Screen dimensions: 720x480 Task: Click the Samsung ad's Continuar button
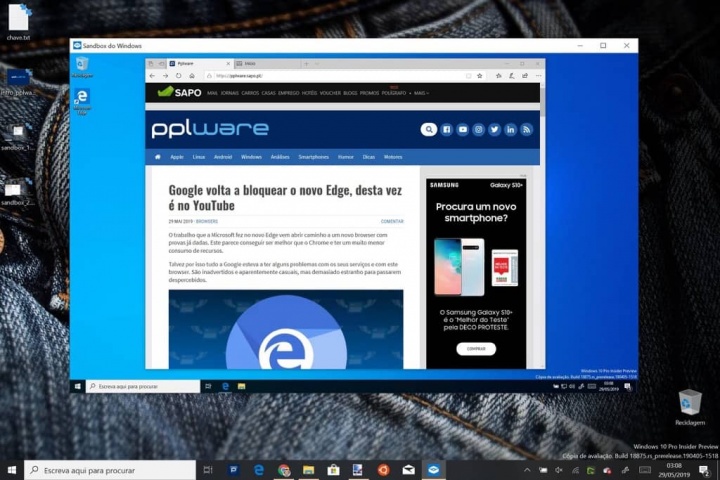pos(475,349)
